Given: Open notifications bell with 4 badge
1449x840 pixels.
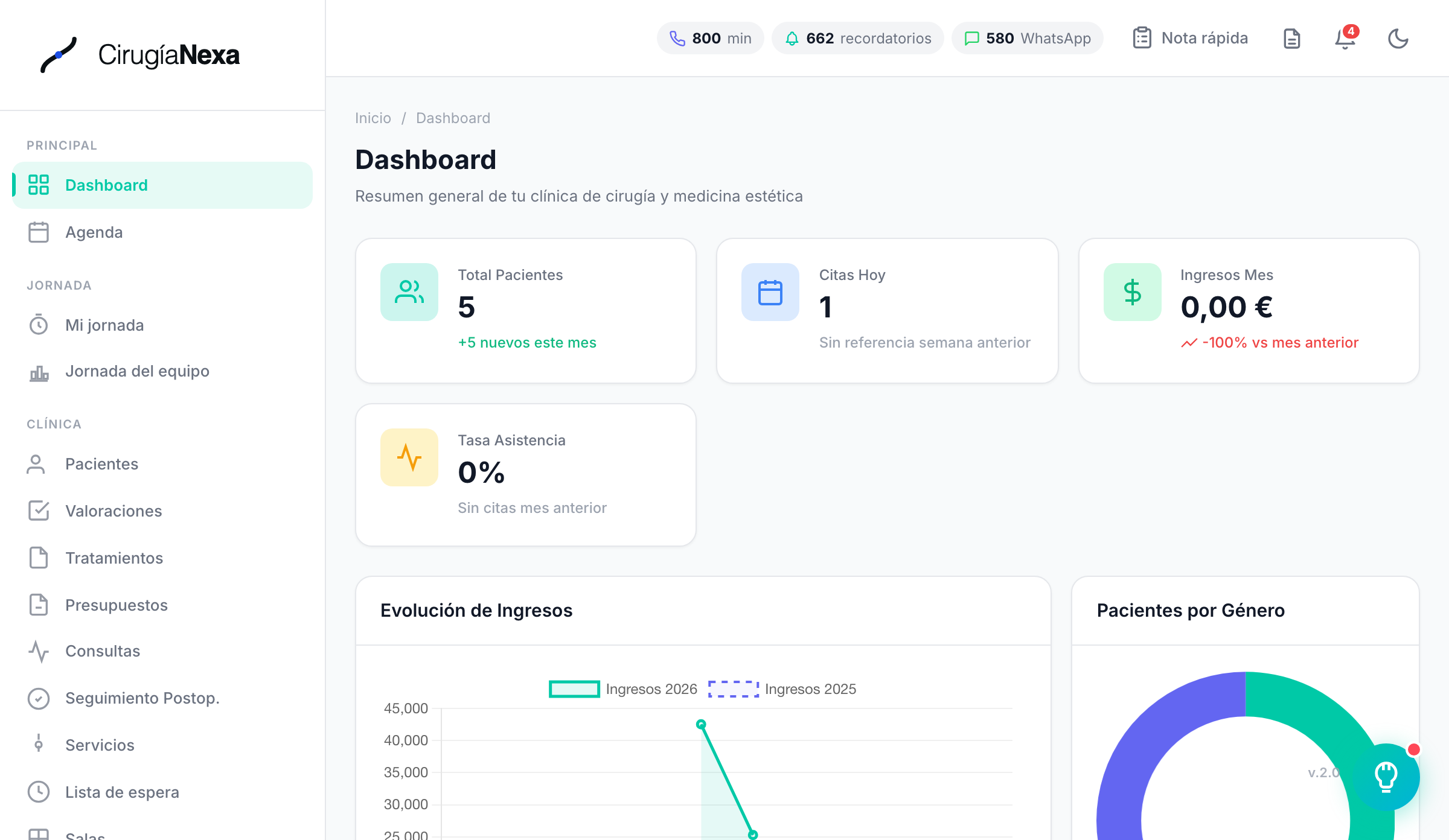Looking at the screenshot, I should tap(1345, 39).
